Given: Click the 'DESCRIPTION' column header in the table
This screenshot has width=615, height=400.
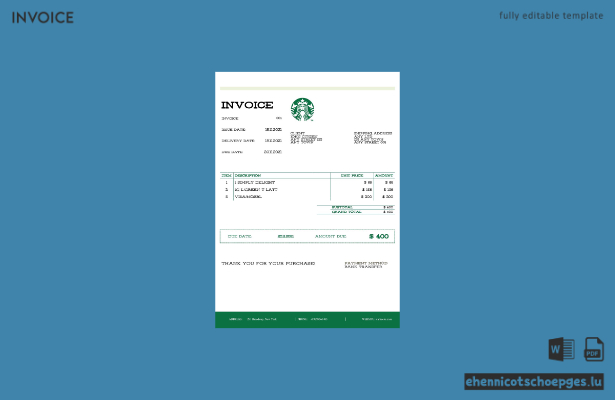Looking at the screenshot, I should coord(248,175).
